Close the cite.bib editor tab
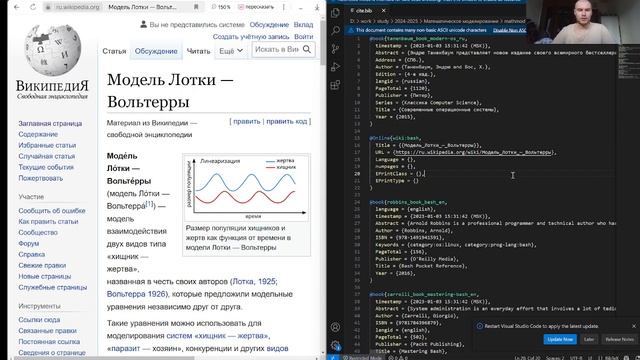 pyautogui.click(x=383, y=10)
